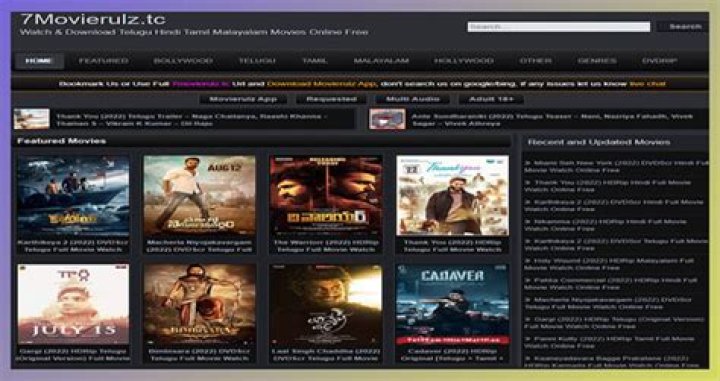Click the 7Movierulz.tc site title
This screenshot has height=381, width=720.
click(x=93, y=20)
